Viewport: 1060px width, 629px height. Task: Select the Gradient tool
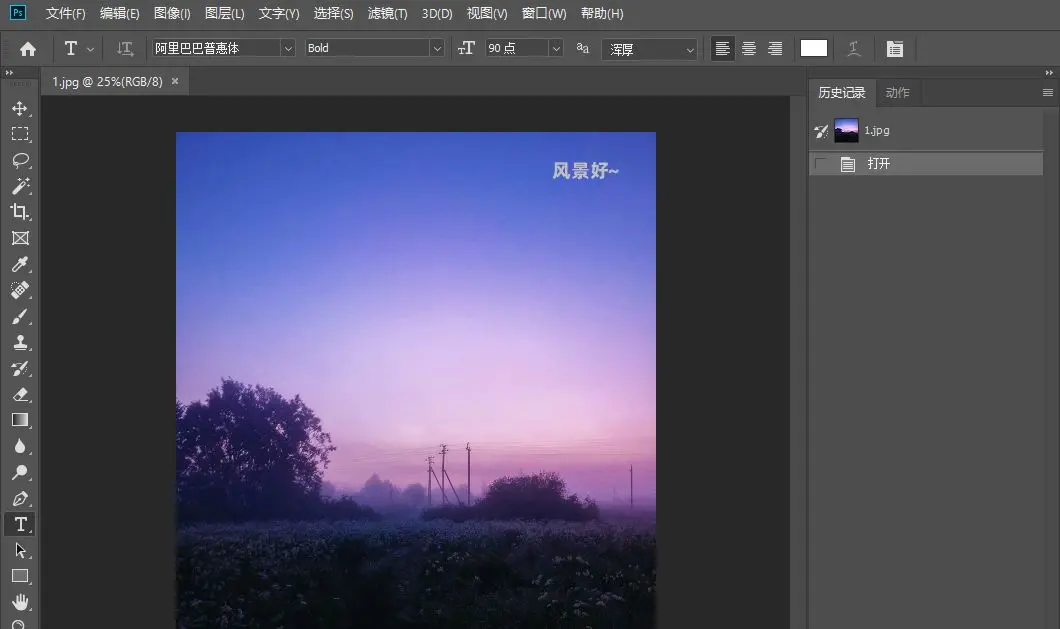(20, 420)
